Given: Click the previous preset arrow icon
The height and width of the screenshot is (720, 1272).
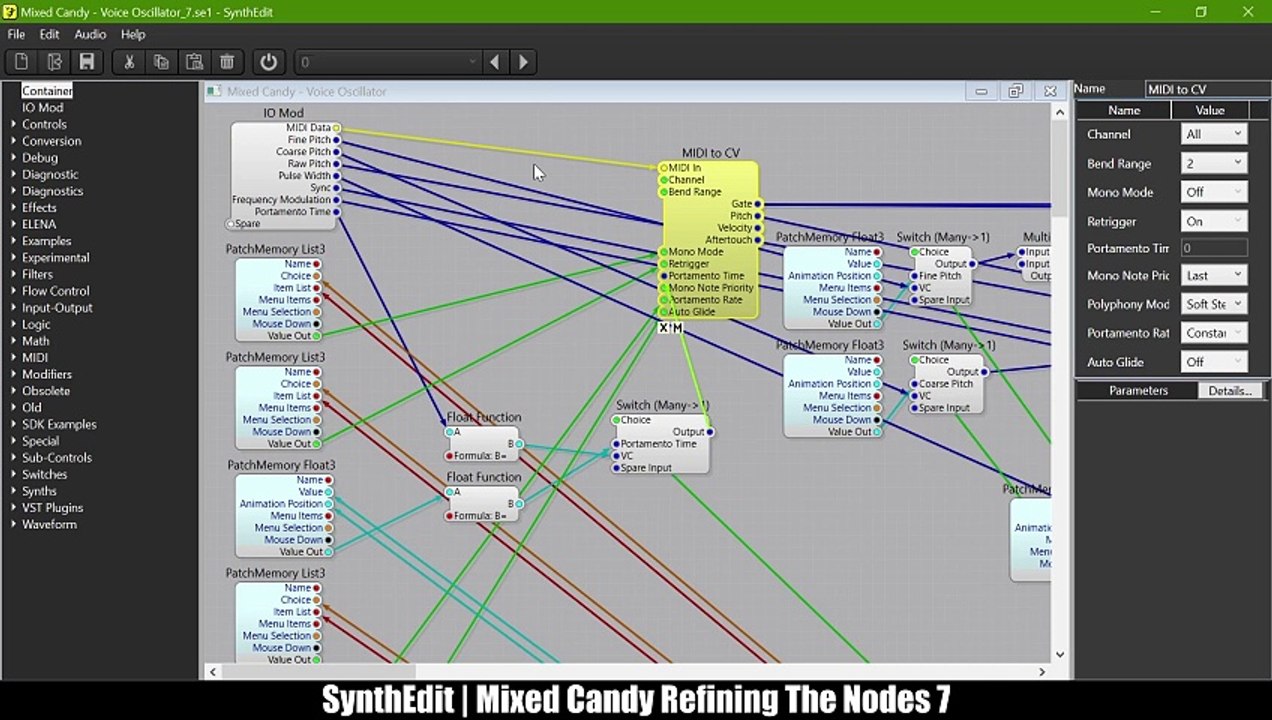Looking at the screenshot, I should [x=494, y=62].
